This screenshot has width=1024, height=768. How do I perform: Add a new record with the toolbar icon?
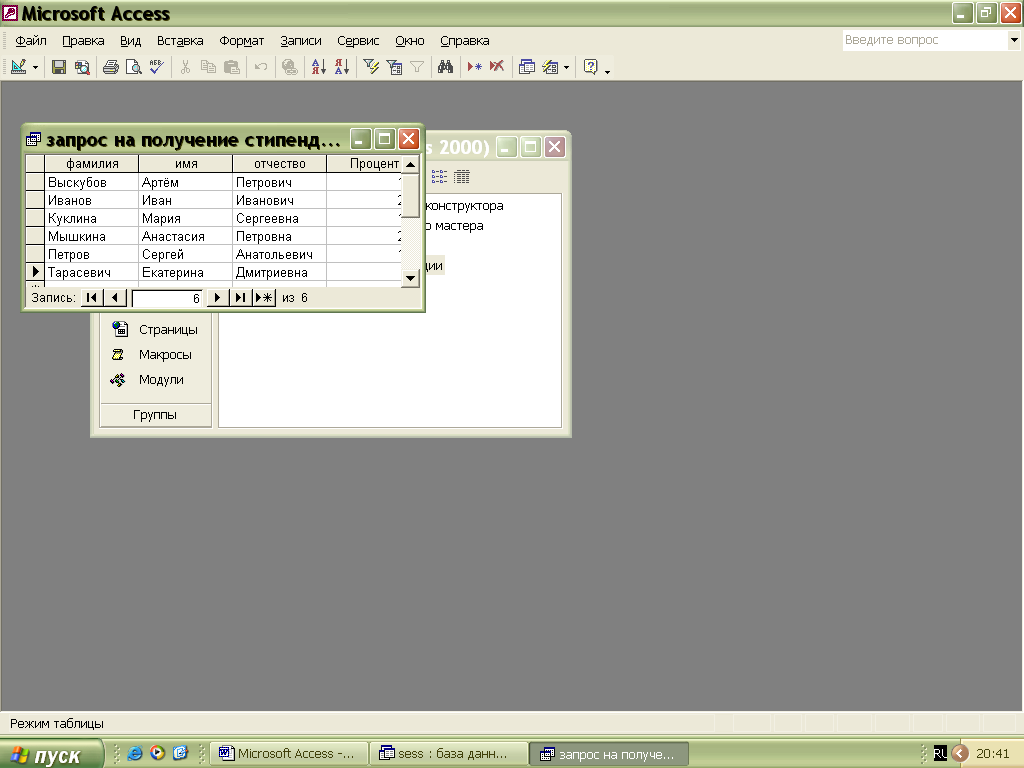[474, 67]
